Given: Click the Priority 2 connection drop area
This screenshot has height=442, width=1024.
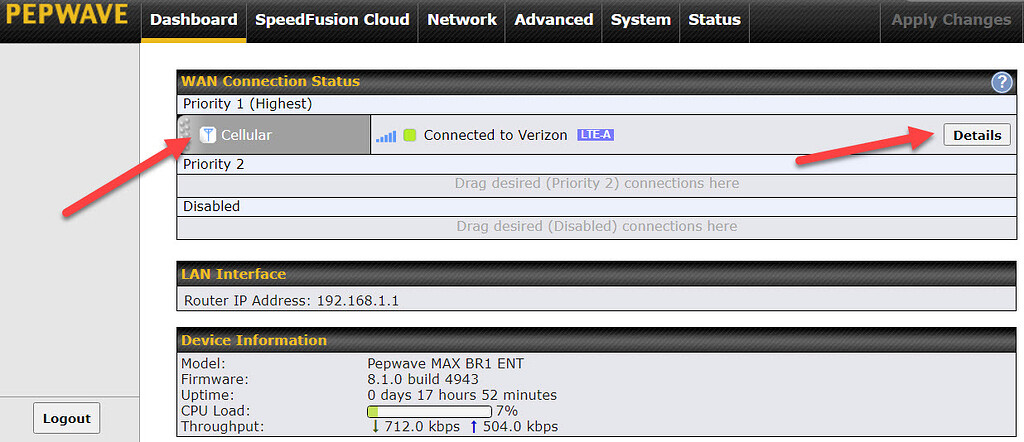Looking at the screenshot, I should [x=596, y=184].
